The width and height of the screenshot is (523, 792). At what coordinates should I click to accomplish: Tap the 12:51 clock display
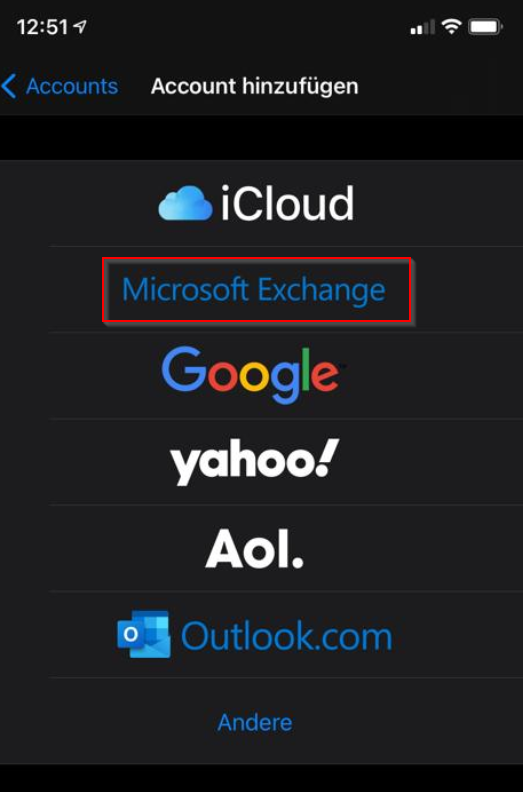[42, 27]
